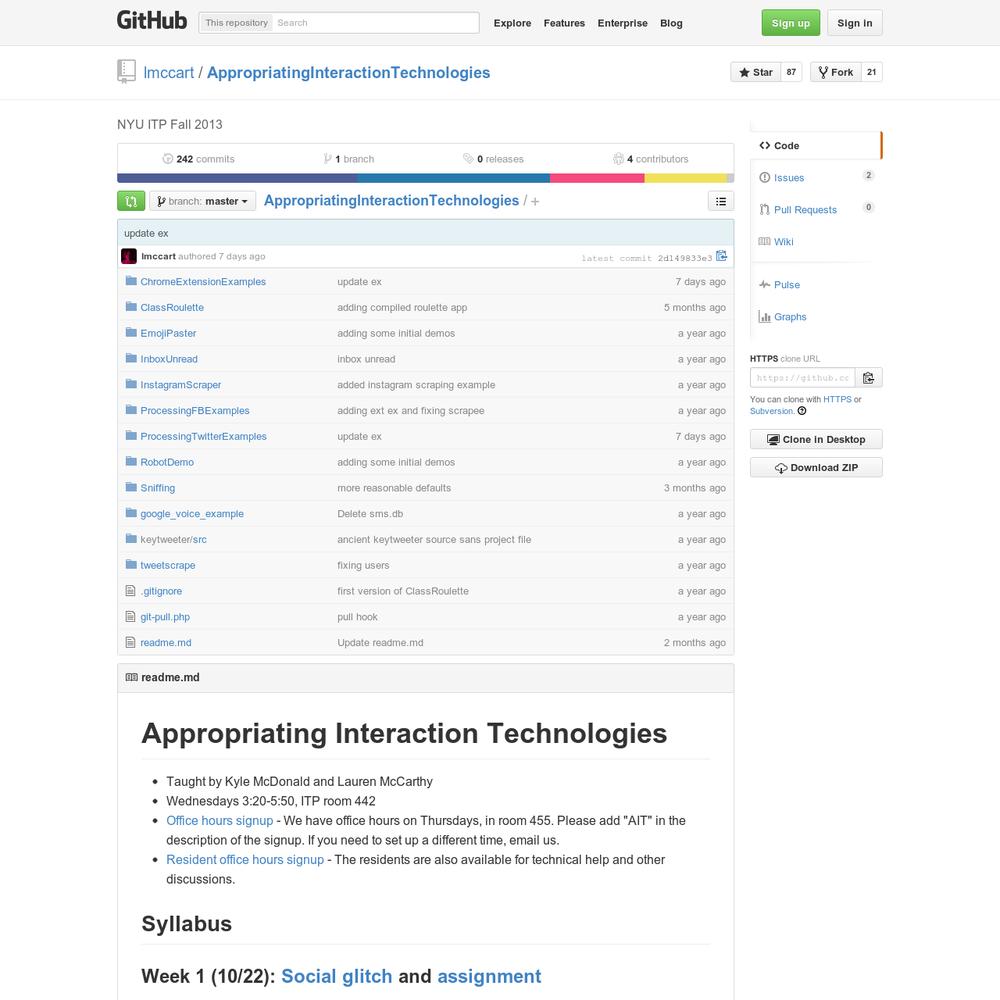Click Enterprise in the top navigation

click(x=622, y=23)
